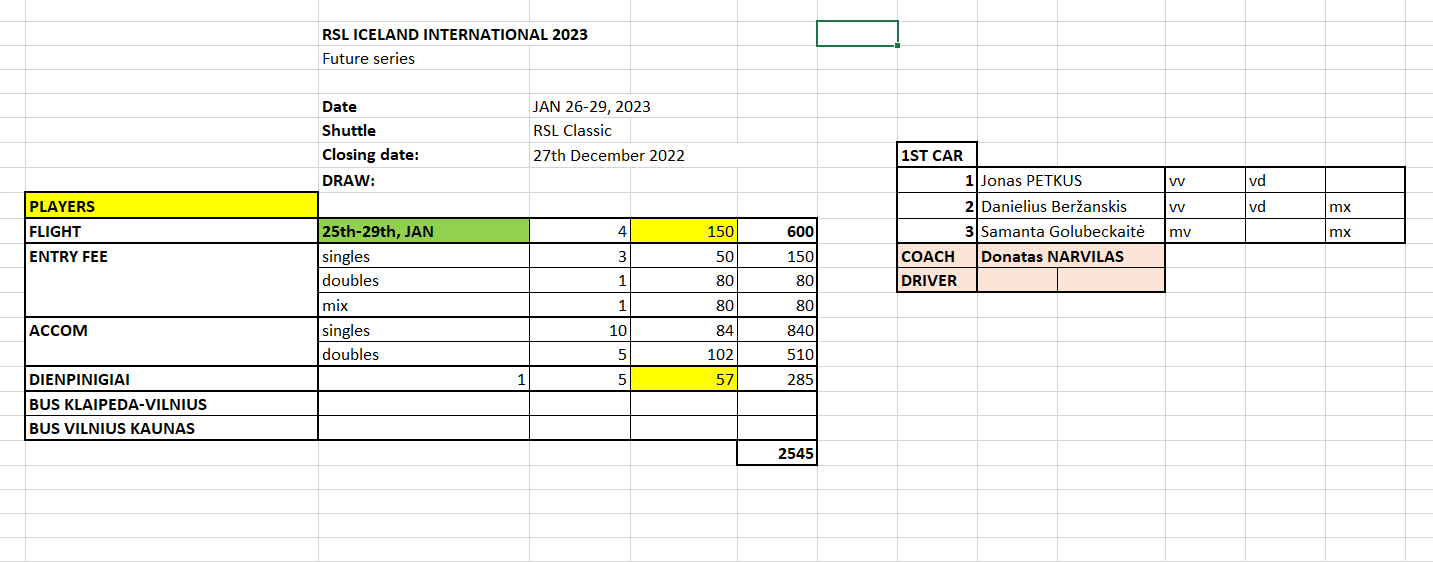
Task: Select the JAN 26-29, 2023 date cell
Action: (592, 106)
